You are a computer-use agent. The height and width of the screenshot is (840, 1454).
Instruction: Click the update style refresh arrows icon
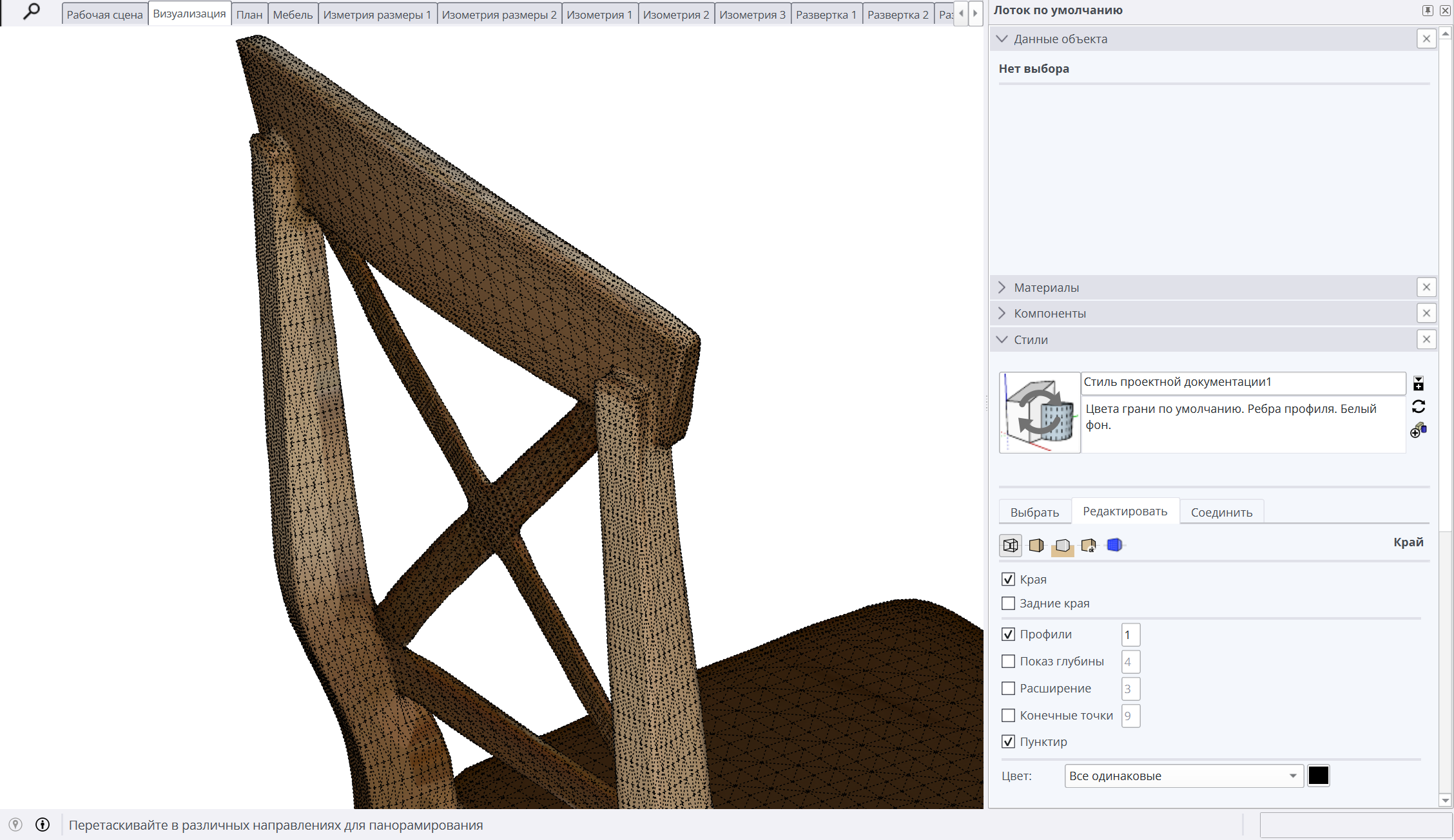(1419, 406)
